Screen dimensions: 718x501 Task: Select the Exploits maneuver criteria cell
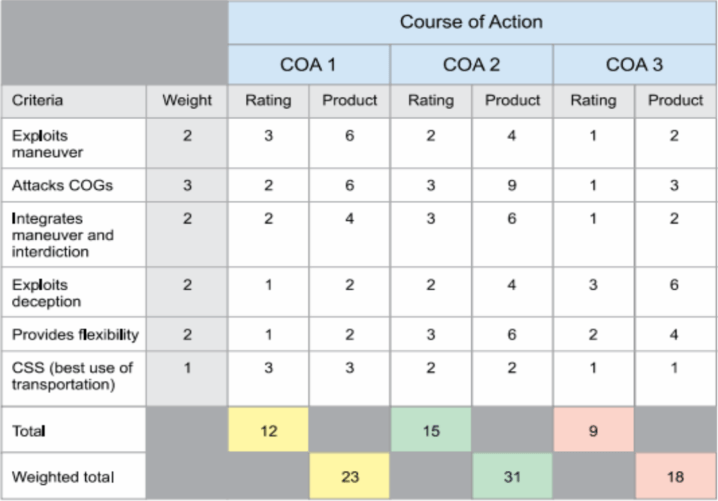point(74,143)
